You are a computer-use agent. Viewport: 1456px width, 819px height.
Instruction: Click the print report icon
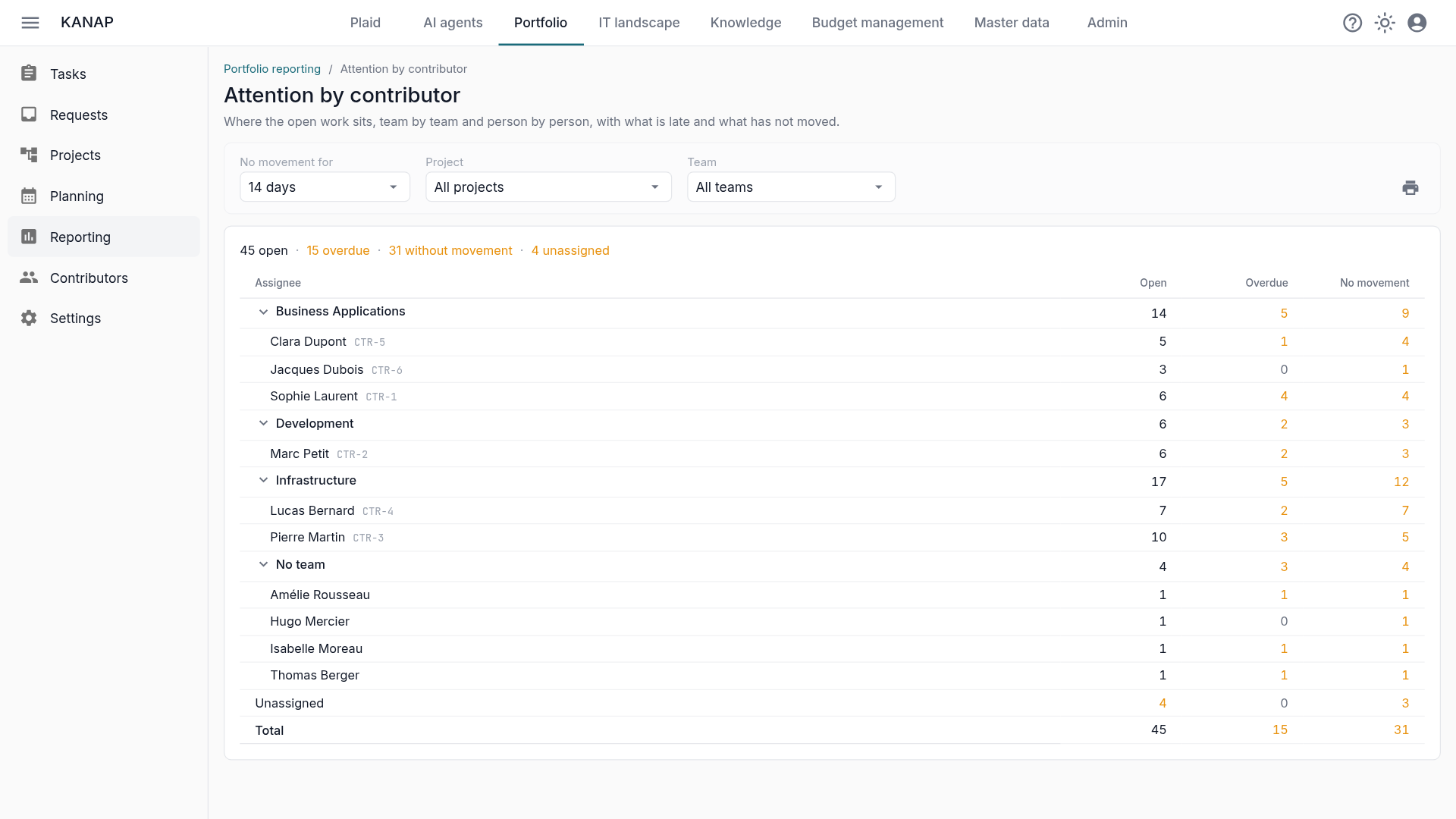point(1410,187)
